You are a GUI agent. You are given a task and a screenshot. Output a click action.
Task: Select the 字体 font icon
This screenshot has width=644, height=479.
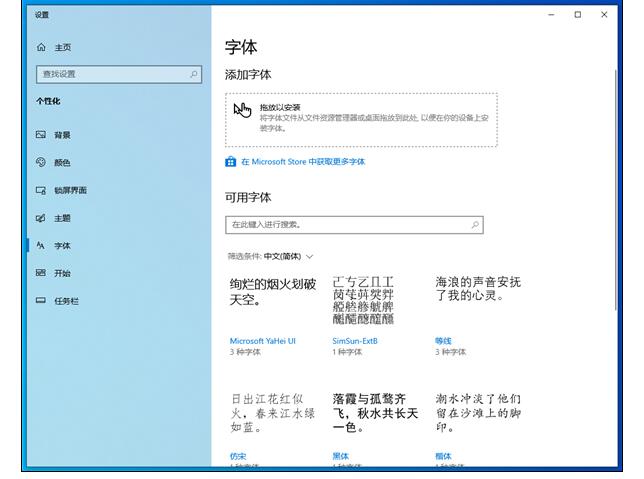pyautogui.click(x=41, y=246)
